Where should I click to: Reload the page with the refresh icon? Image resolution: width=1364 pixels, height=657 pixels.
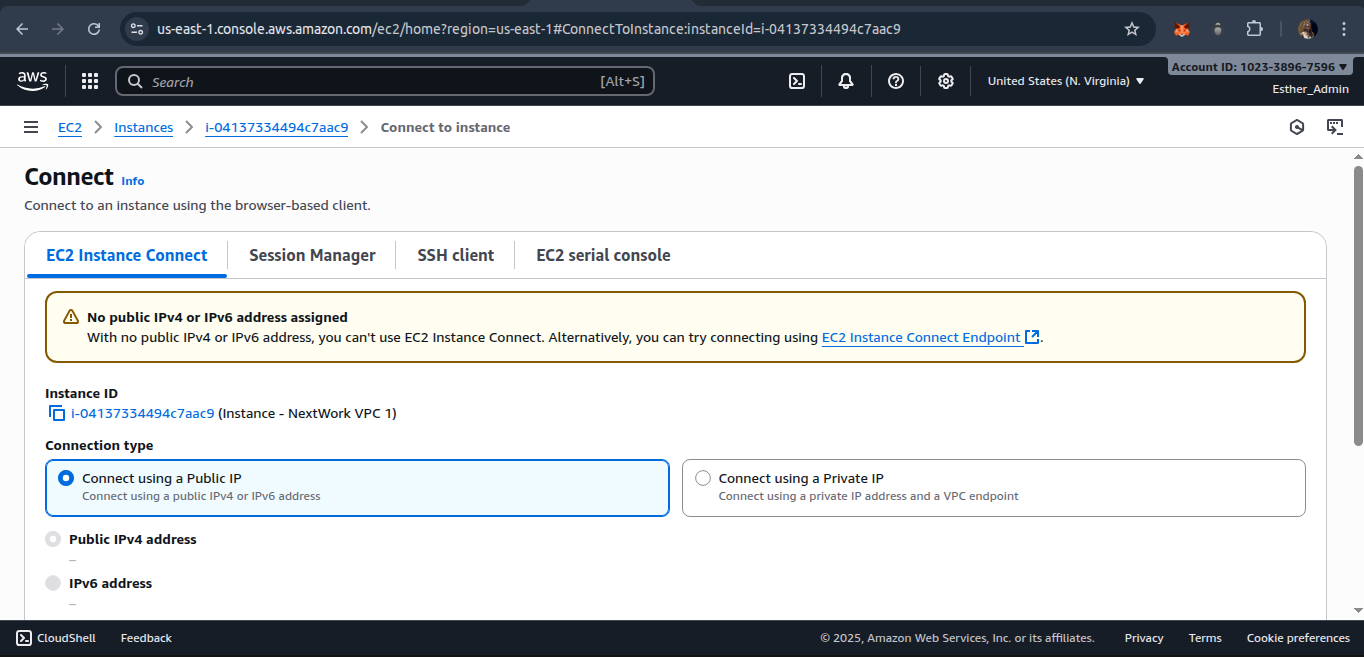pyautogui.click(x=94, y=29)
